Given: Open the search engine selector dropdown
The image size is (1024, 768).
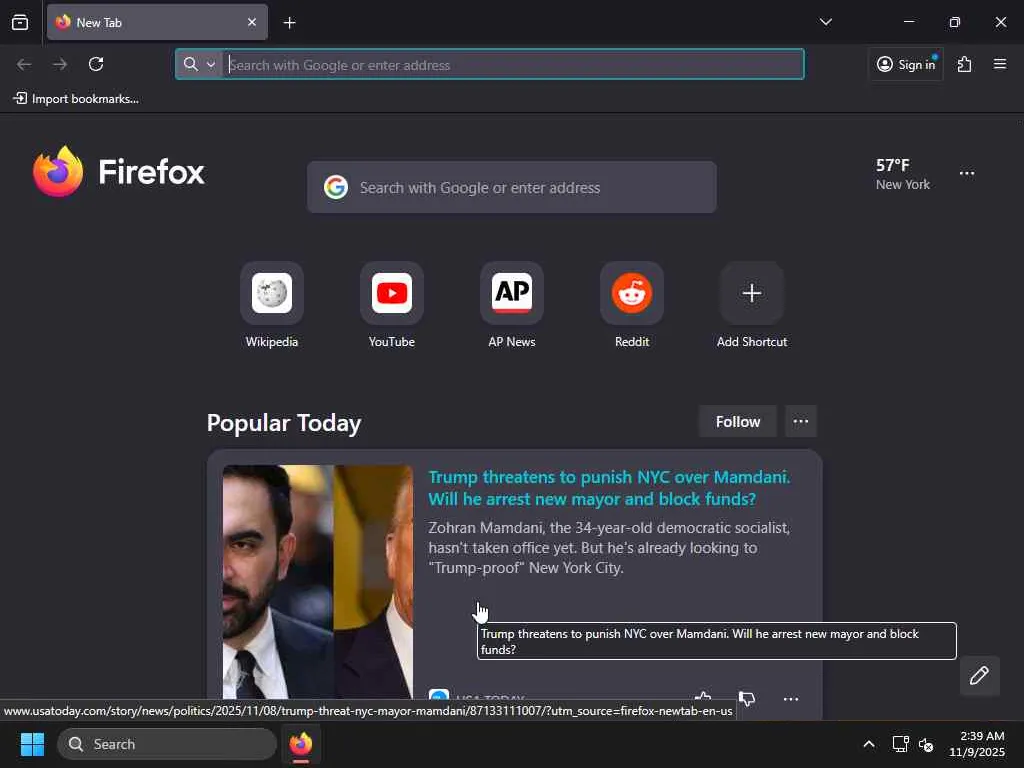Looking at the screenshot, I should [x=199, y=64].
